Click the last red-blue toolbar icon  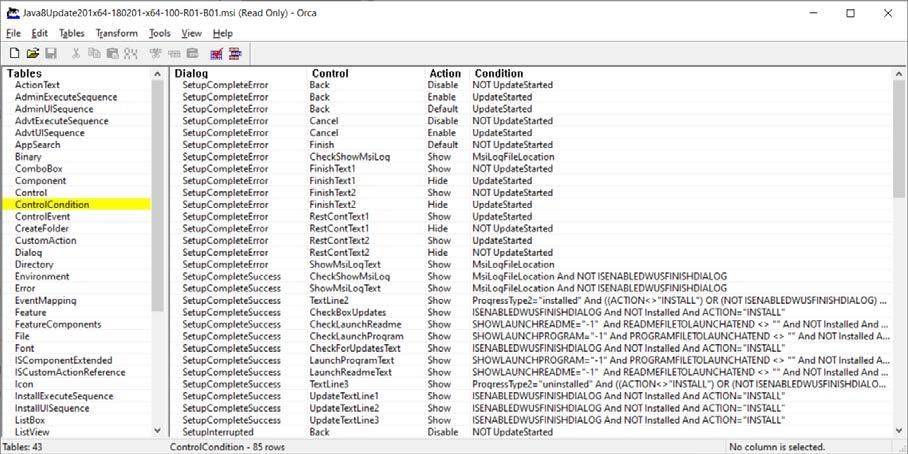coord(235,54)
